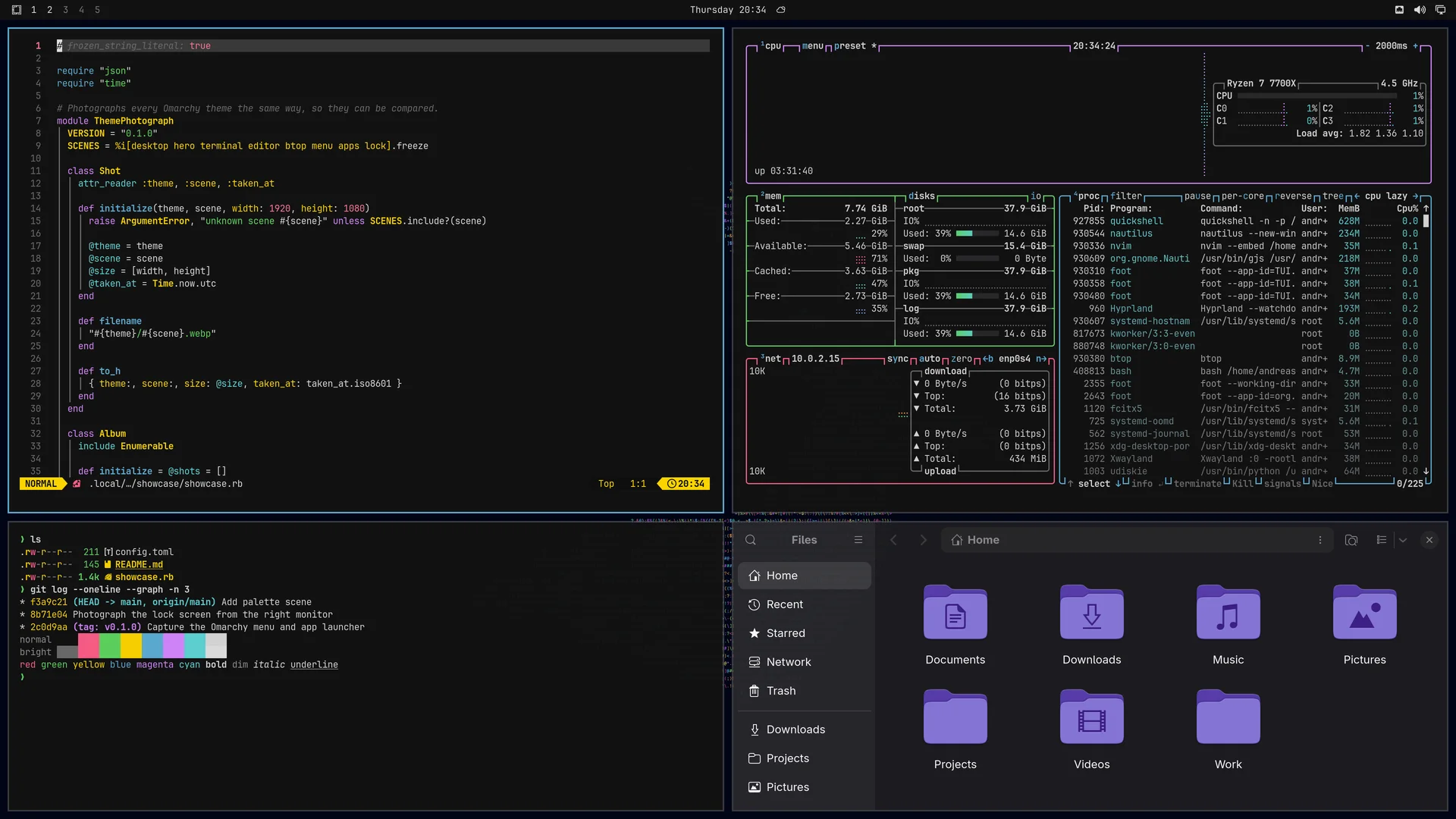The width and height of the screenshot is (1456, 819).
Task: Switch Files to list view
Action: point(1382,540)
